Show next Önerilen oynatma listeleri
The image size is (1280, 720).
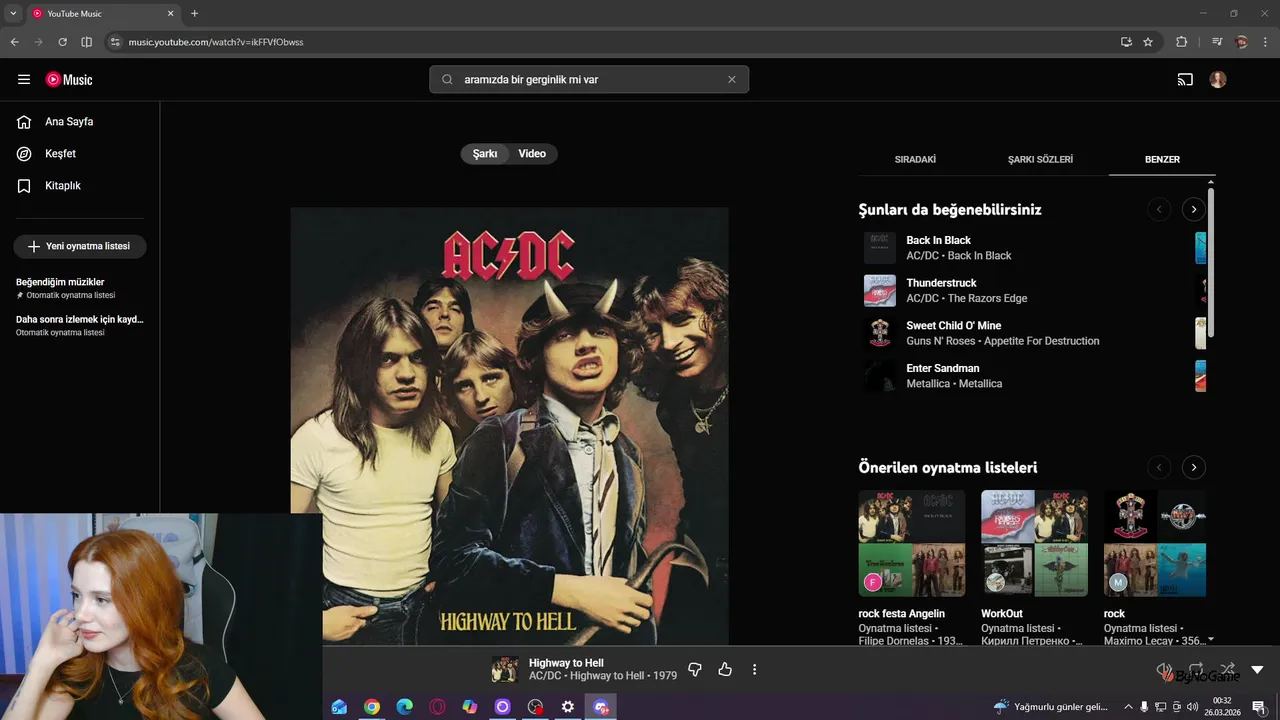tap(1193, 467)
